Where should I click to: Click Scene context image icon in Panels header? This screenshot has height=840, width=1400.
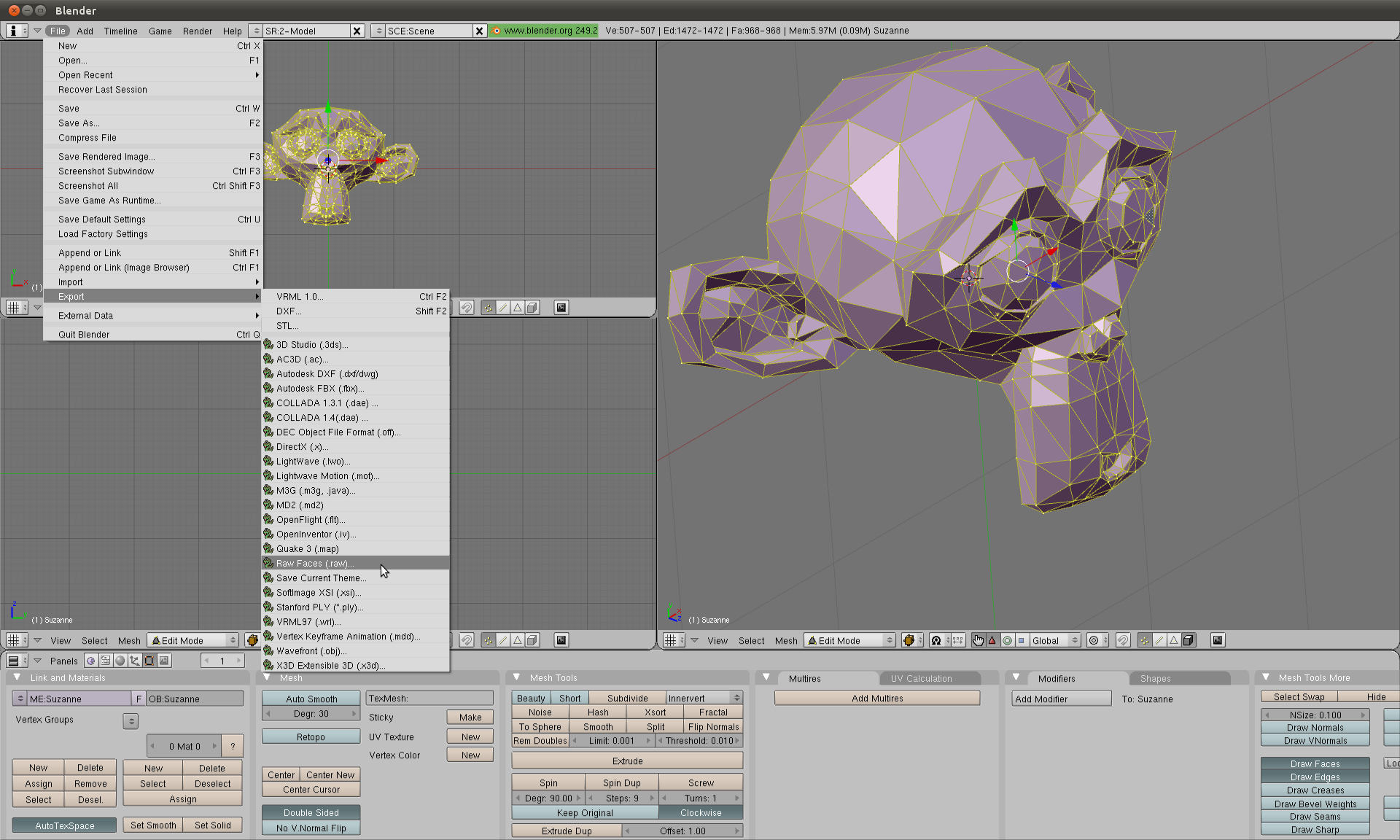164,661
